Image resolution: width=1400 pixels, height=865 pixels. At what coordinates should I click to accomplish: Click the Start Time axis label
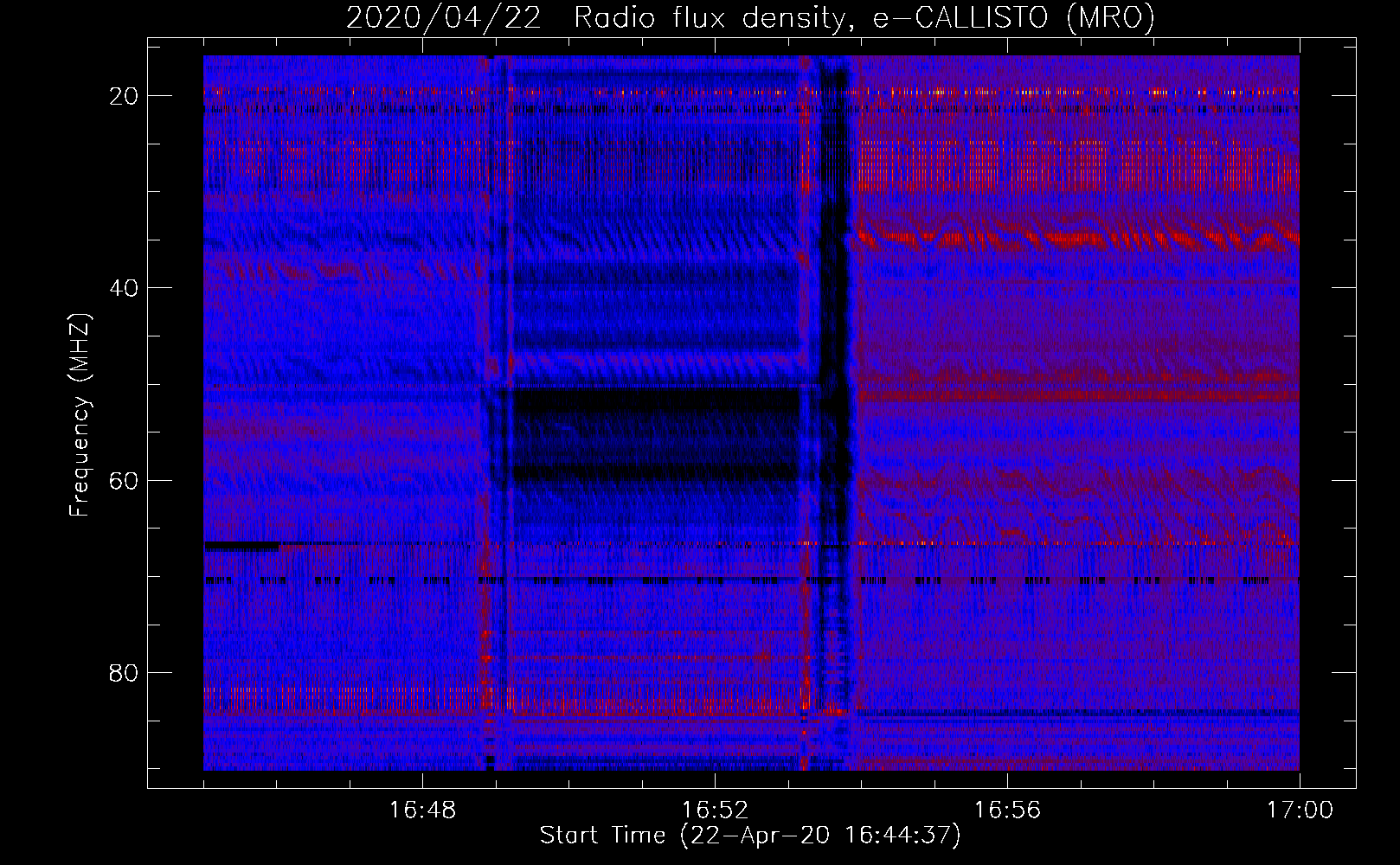click(750, 836)
